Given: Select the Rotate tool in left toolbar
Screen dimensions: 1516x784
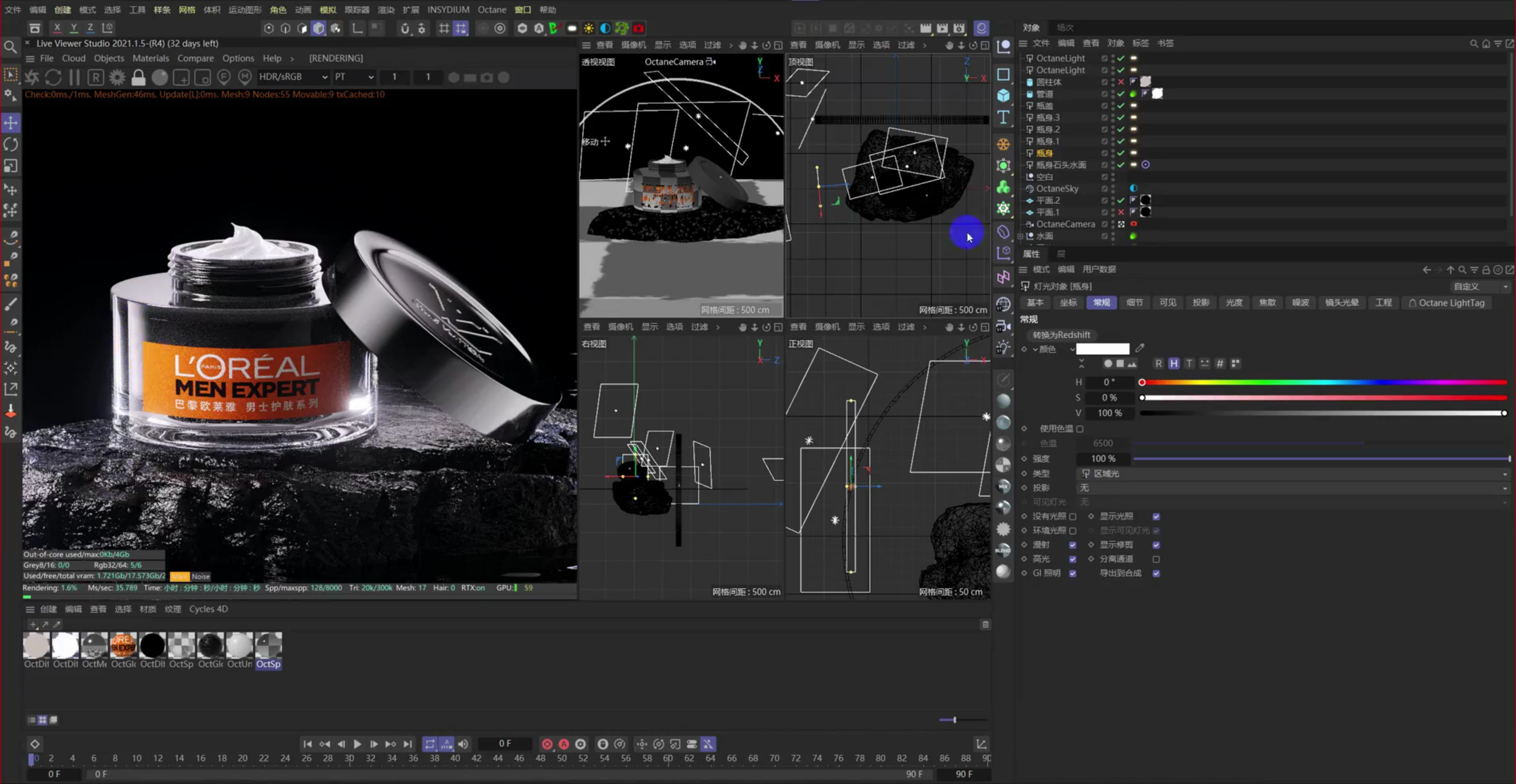Looking at the screenshot, I should click(11, 145).
